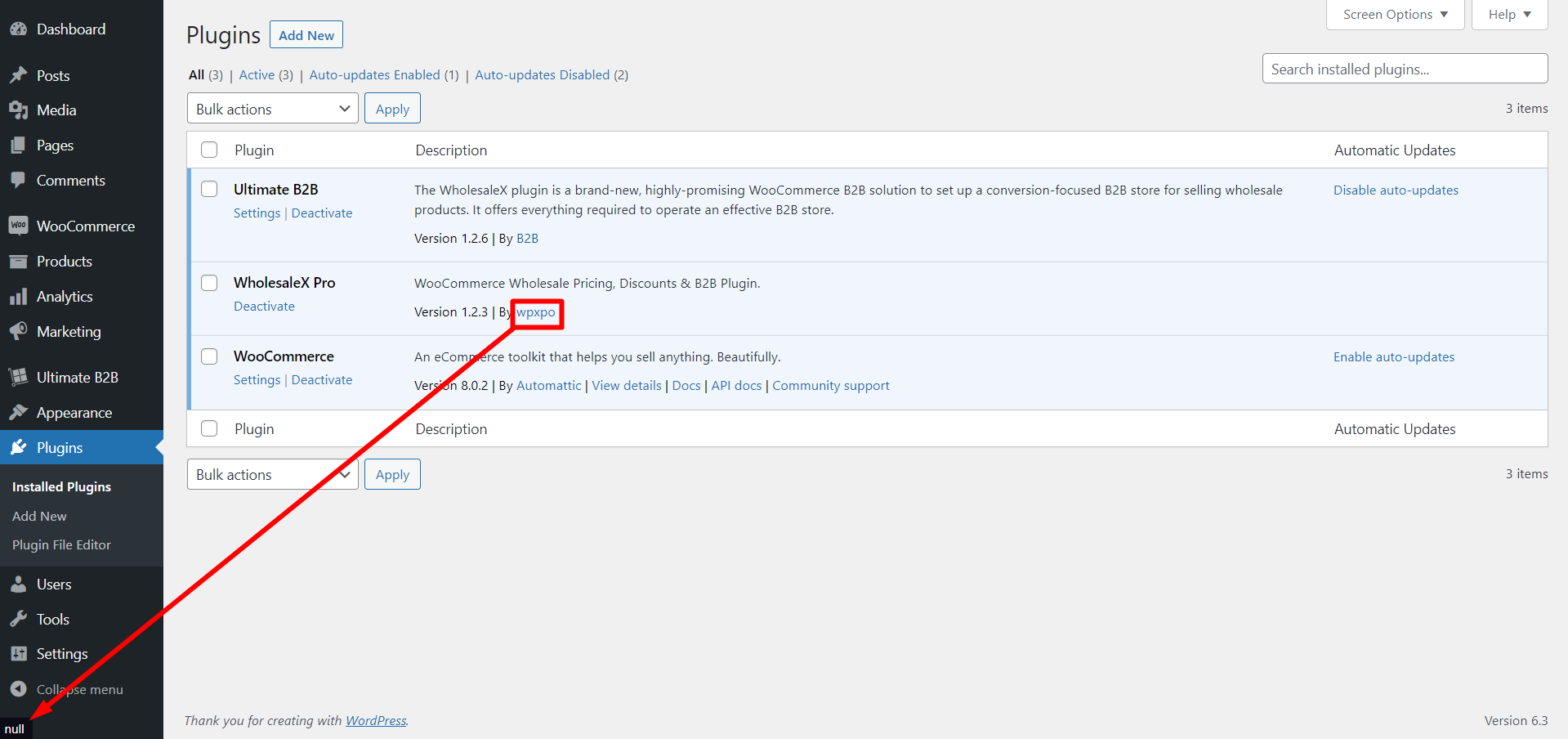Click the WordPress footer link
This screenshot has width=1568, height=739.
click(376, 721)
